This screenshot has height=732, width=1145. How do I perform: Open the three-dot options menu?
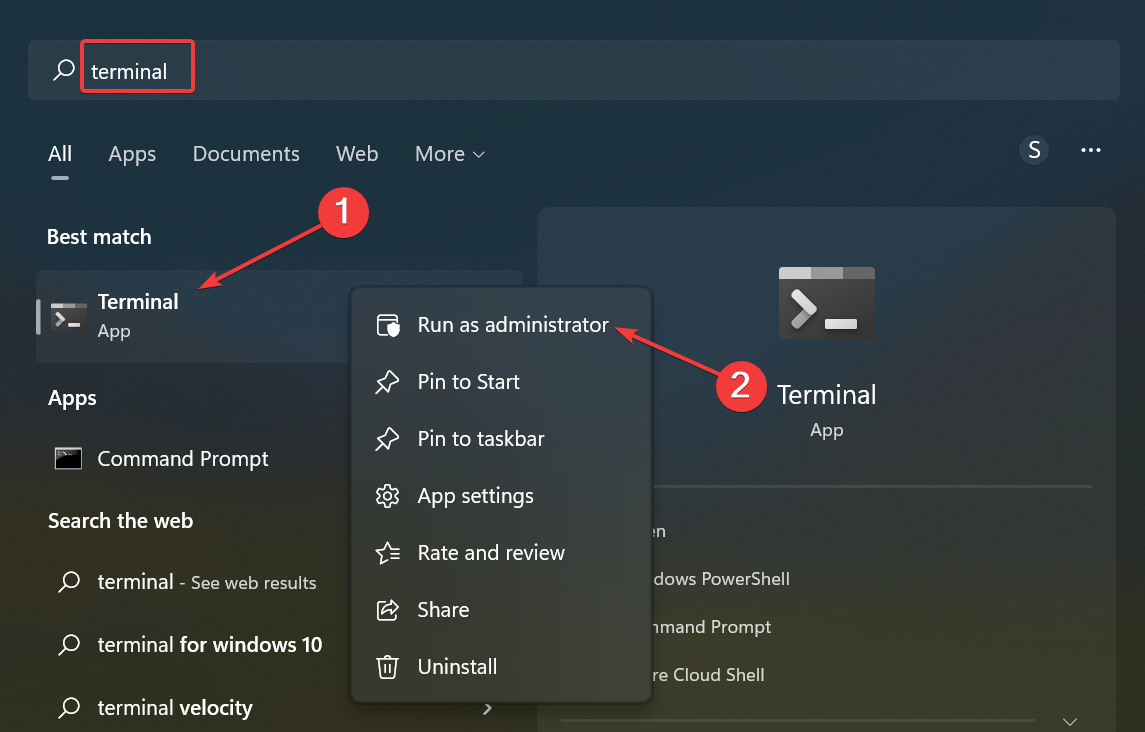pos(1091,151)
